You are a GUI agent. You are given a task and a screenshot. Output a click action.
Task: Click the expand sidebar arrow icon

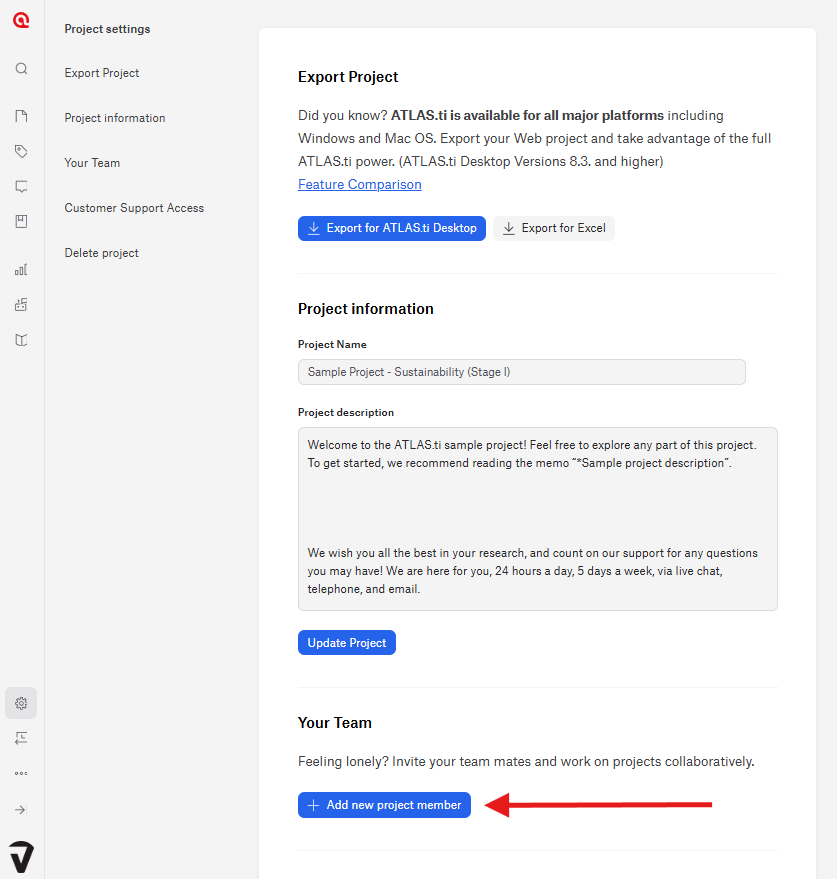pyautogui.click(x=20, y=809)
